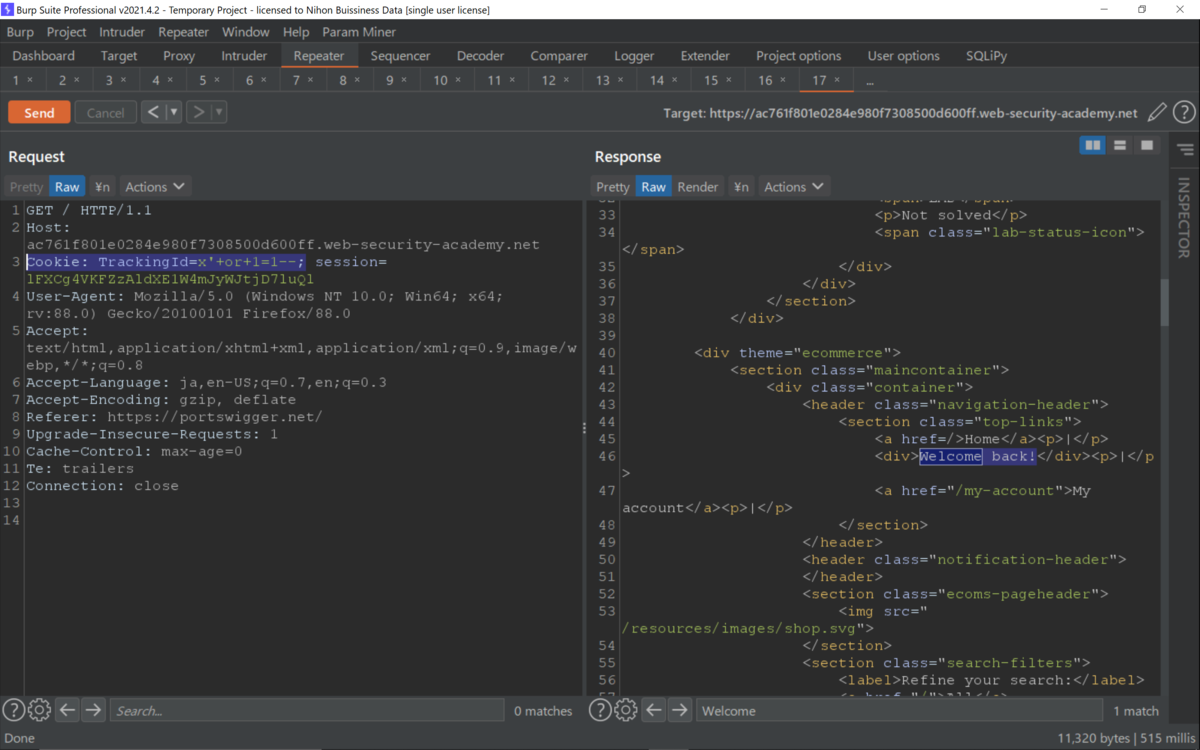Click highlighted Cookie TrackingId text in request
Screen dimensions: 1200x750
[165, 262]
